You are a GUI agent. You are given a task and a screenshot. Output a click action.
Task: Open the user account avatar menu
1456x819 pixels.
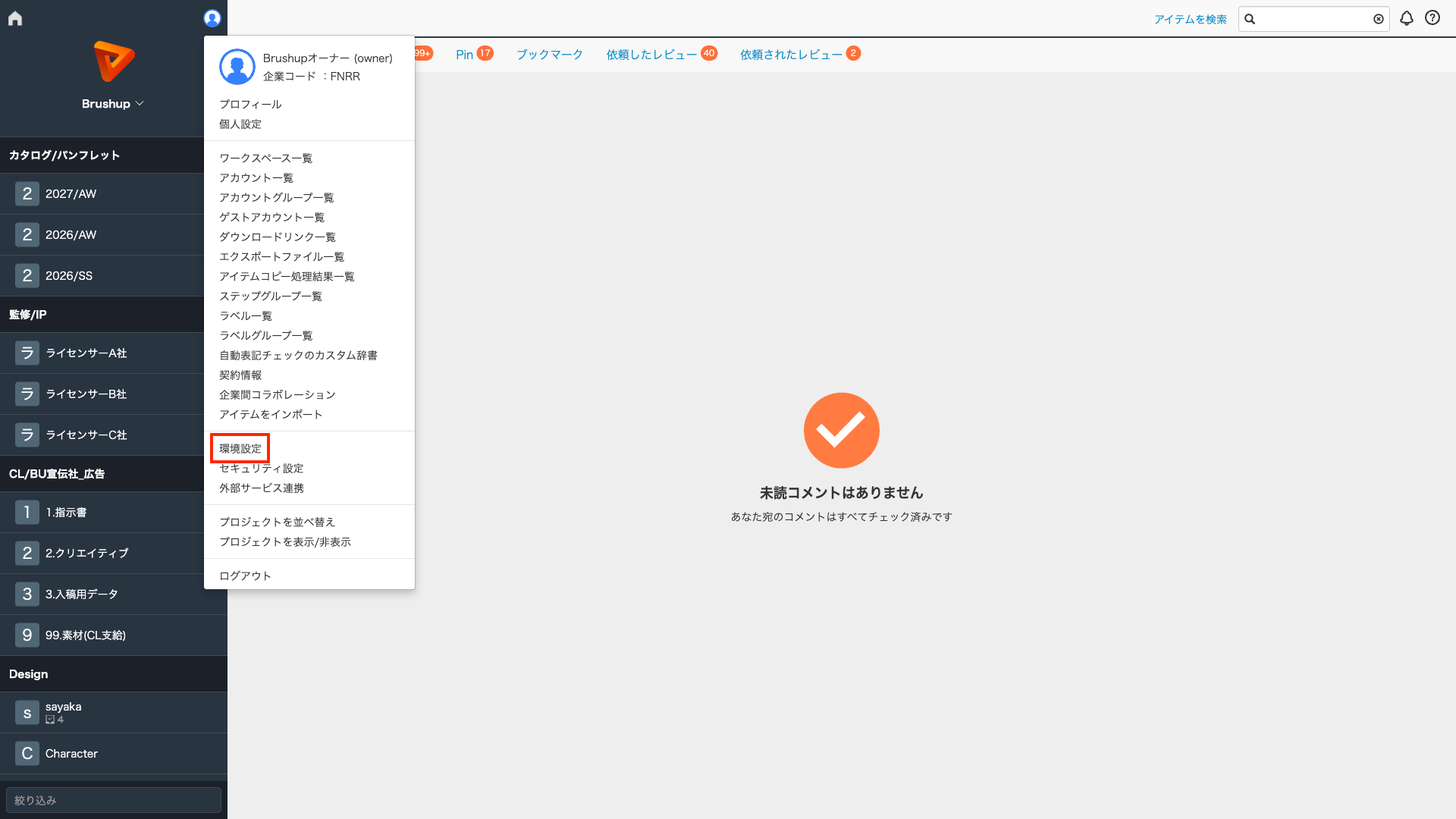(212, 18)
